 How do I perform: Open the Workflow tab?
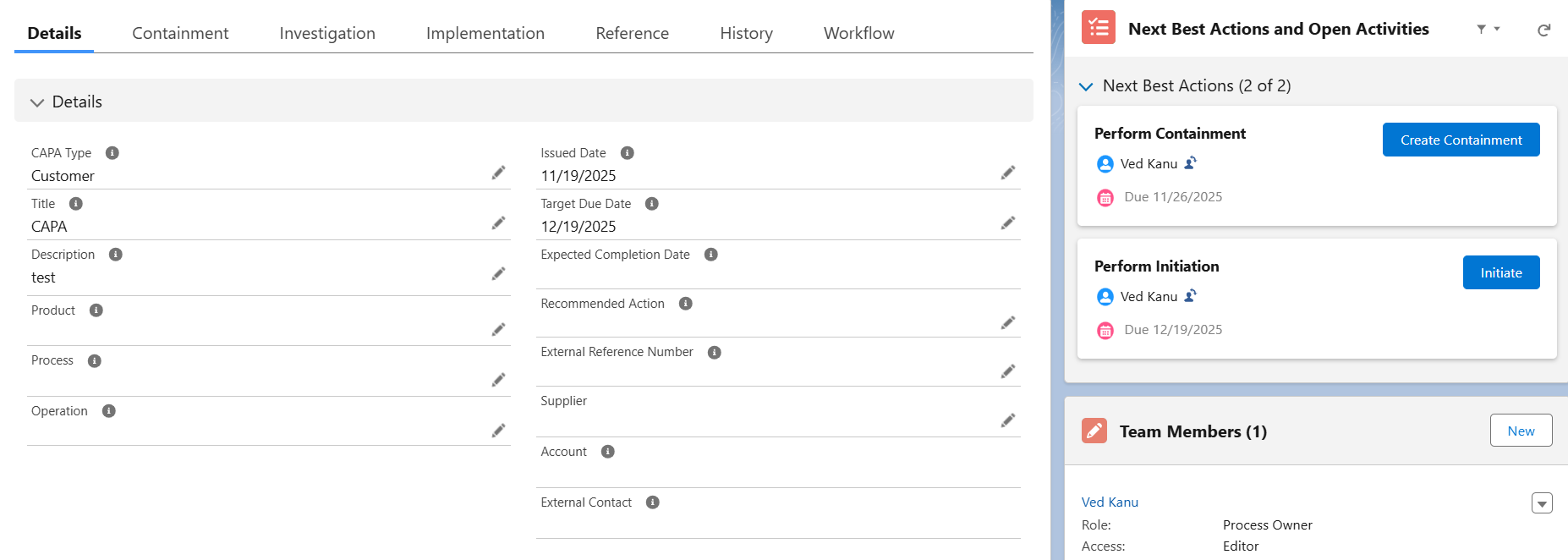tap(858, 33)
